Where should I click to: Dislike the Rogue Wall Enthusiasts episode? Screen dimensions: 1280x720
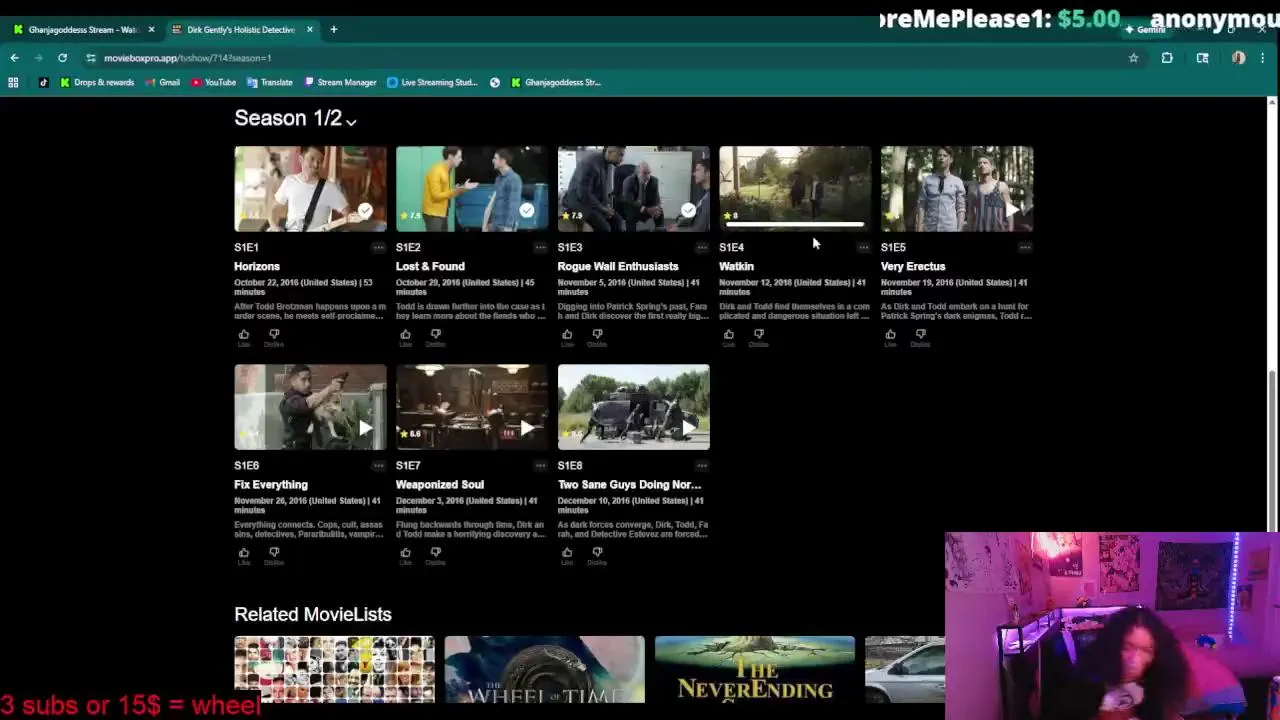[598, 337]
